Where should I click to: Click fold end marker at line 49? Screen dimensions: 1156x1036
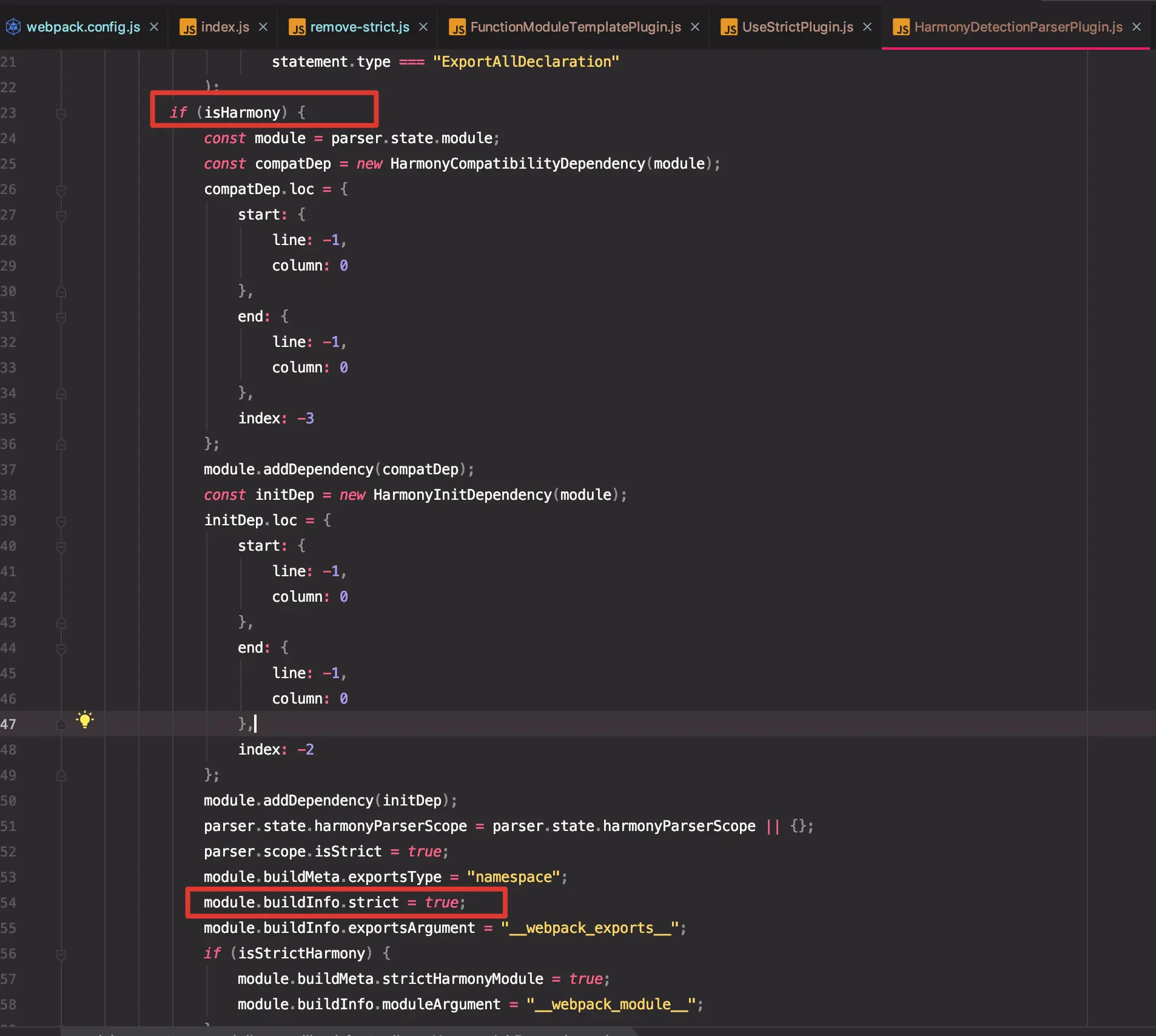[61, 776]
